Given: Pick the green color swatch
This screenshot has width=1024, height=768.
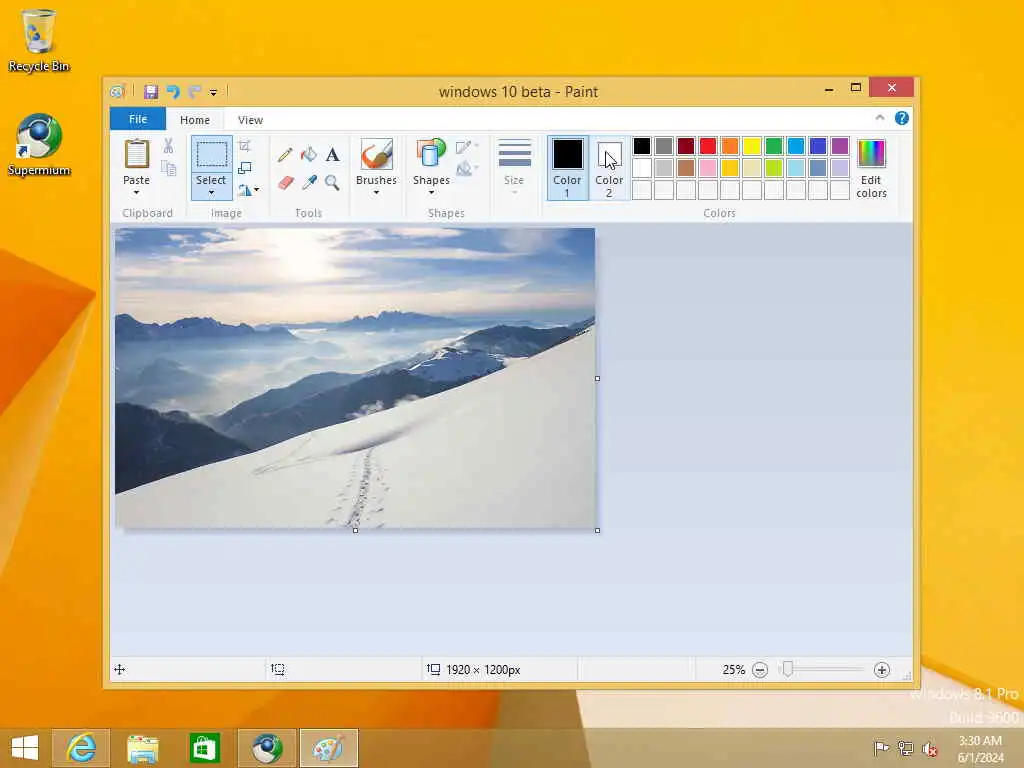Looking at the screenshot, I should click(x=774, y=146).
